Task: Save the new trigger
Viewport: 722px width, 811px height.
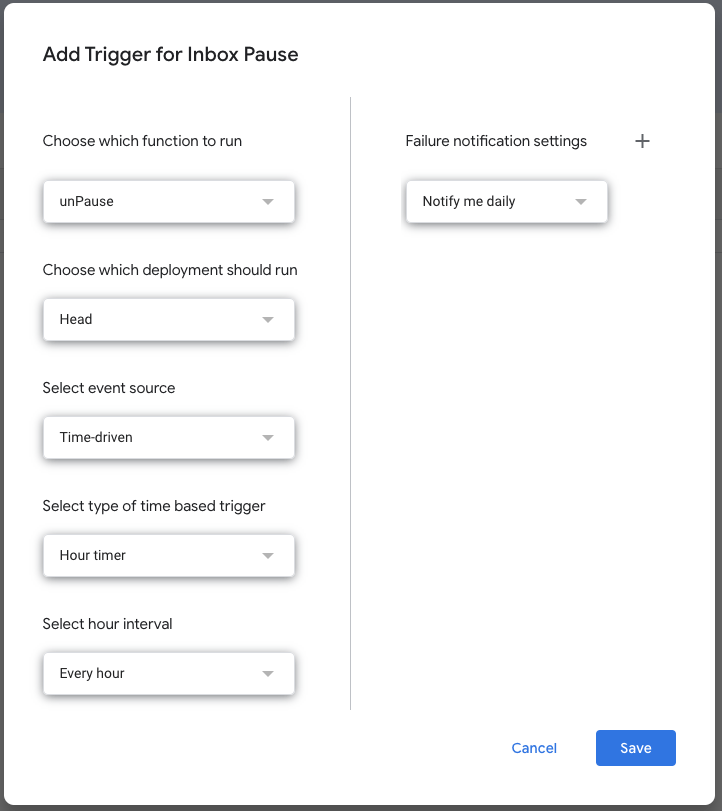Action: tap(636, 748)
